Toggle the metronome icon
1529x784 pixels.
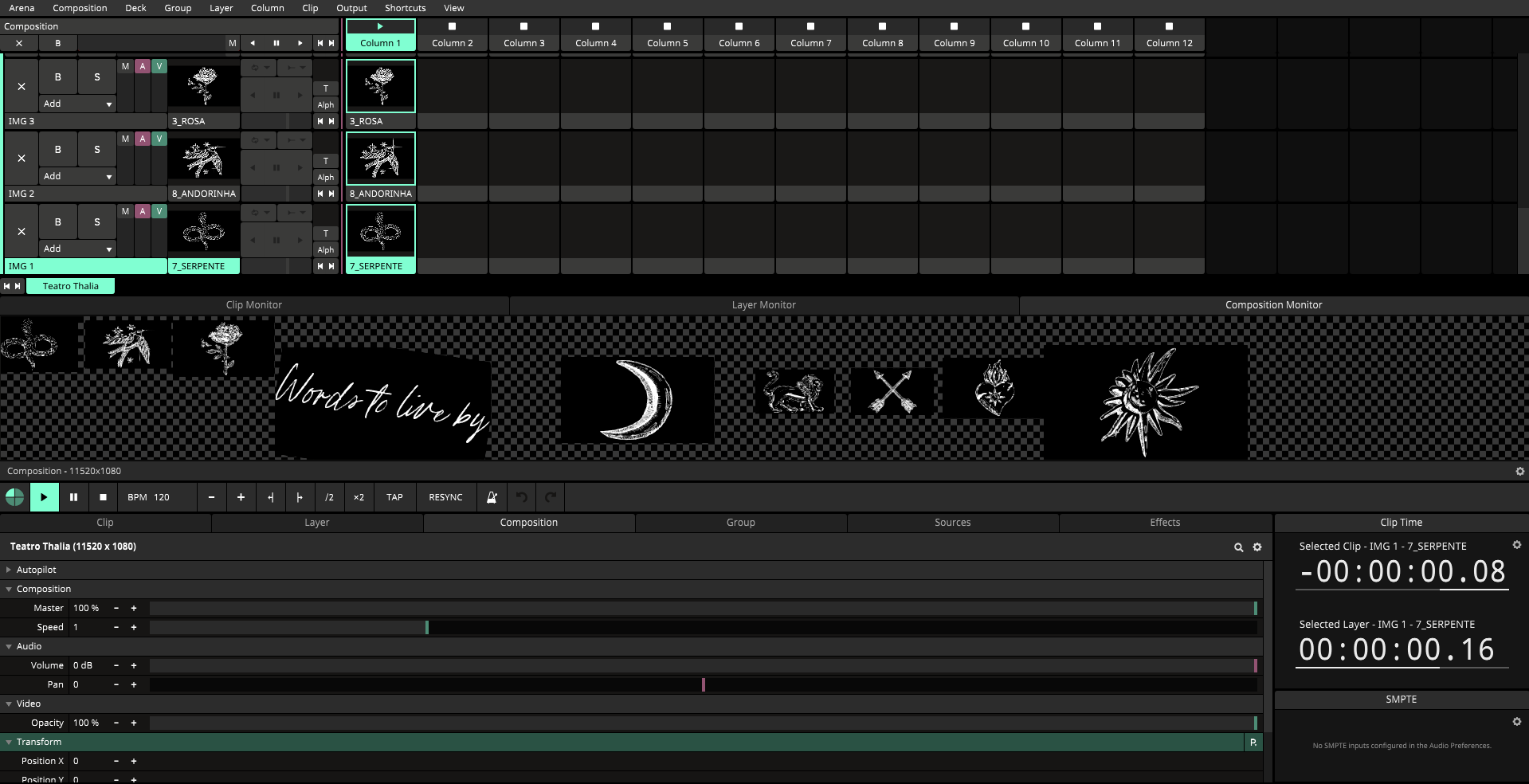(x=492, y=497)
